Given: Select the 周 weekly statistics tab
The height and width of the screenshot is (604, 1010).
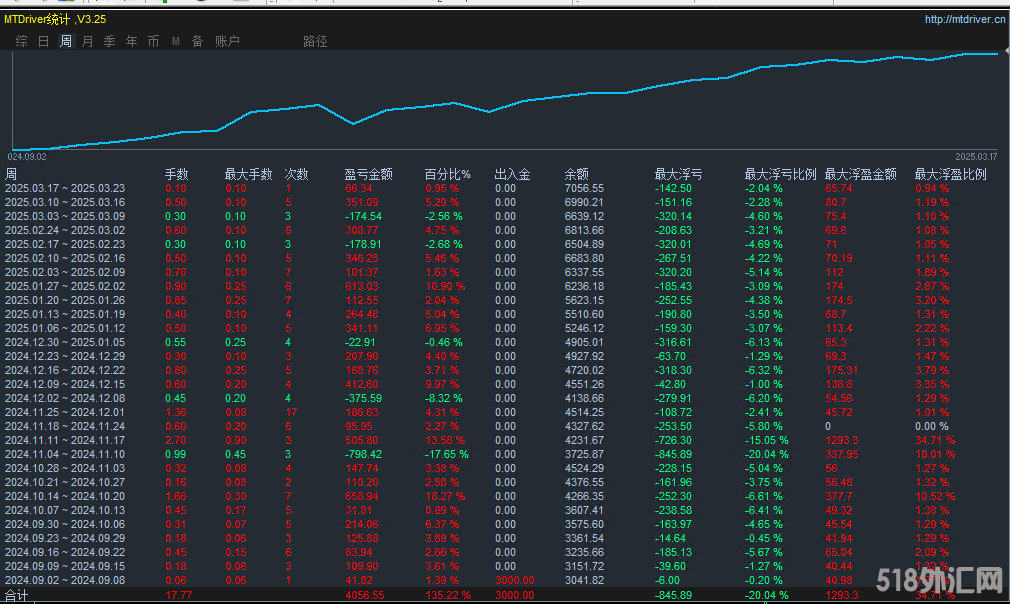Looking at the screenshot, I should click(66, 41).
